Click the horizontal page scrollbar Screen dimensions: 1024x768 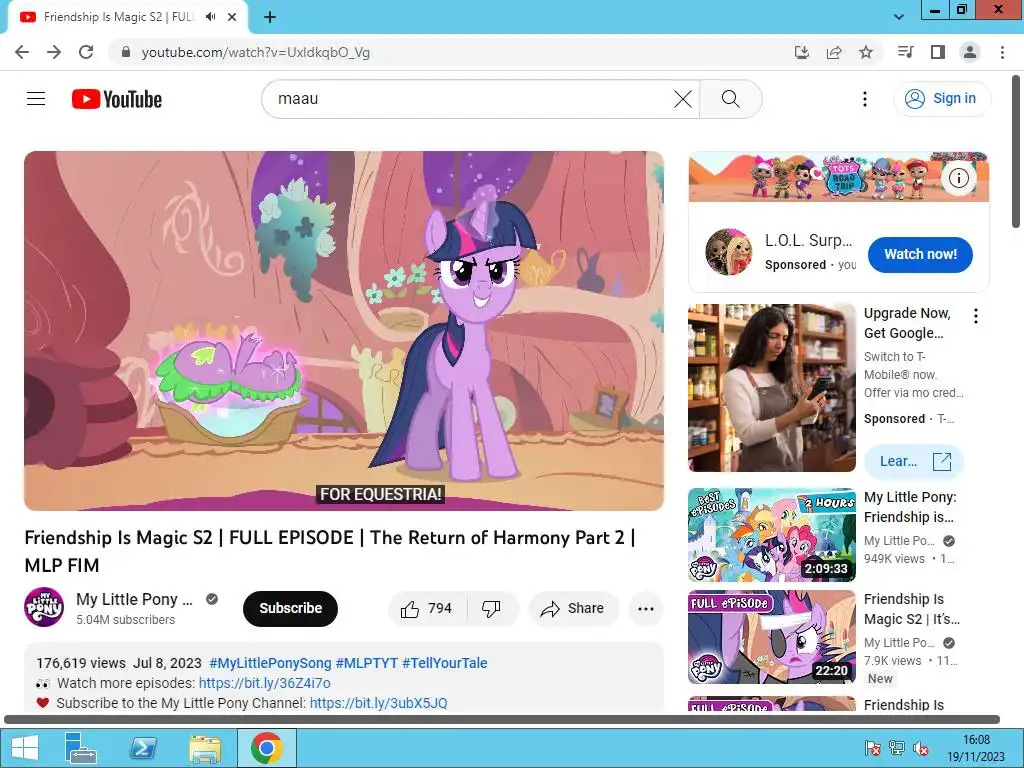[502, 720]
